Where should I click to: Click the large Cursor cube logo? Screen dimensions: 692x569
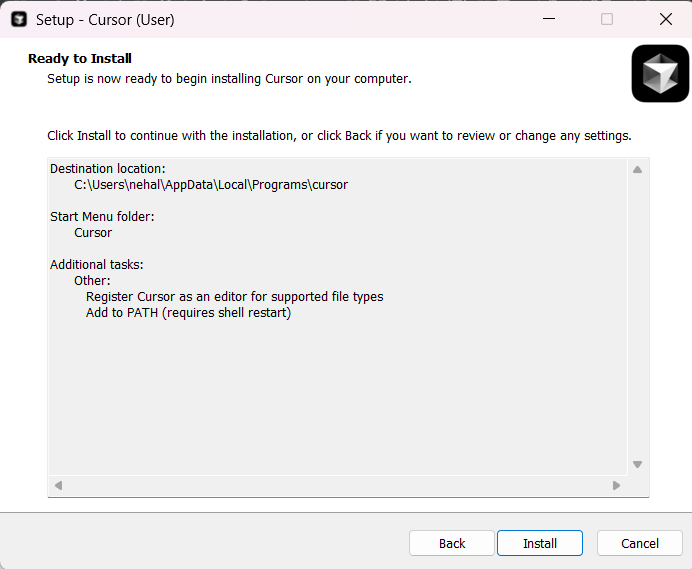660,73
